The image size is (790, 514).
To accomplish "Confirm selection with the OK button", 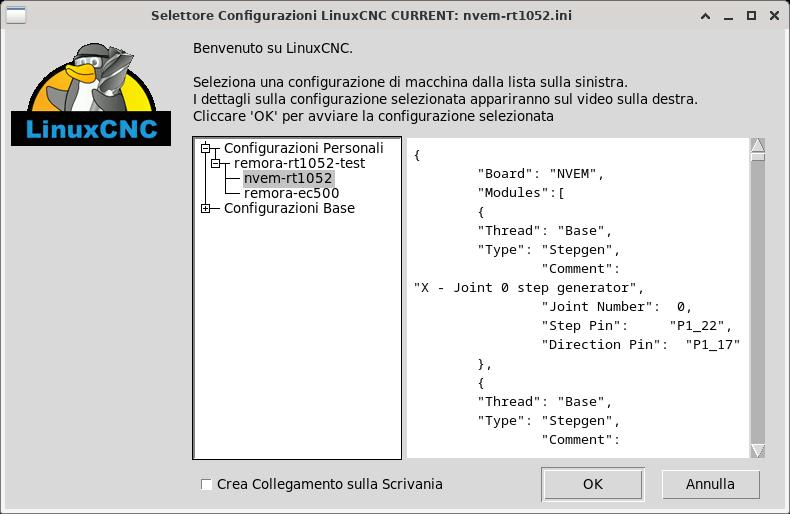I will point(592,484).
